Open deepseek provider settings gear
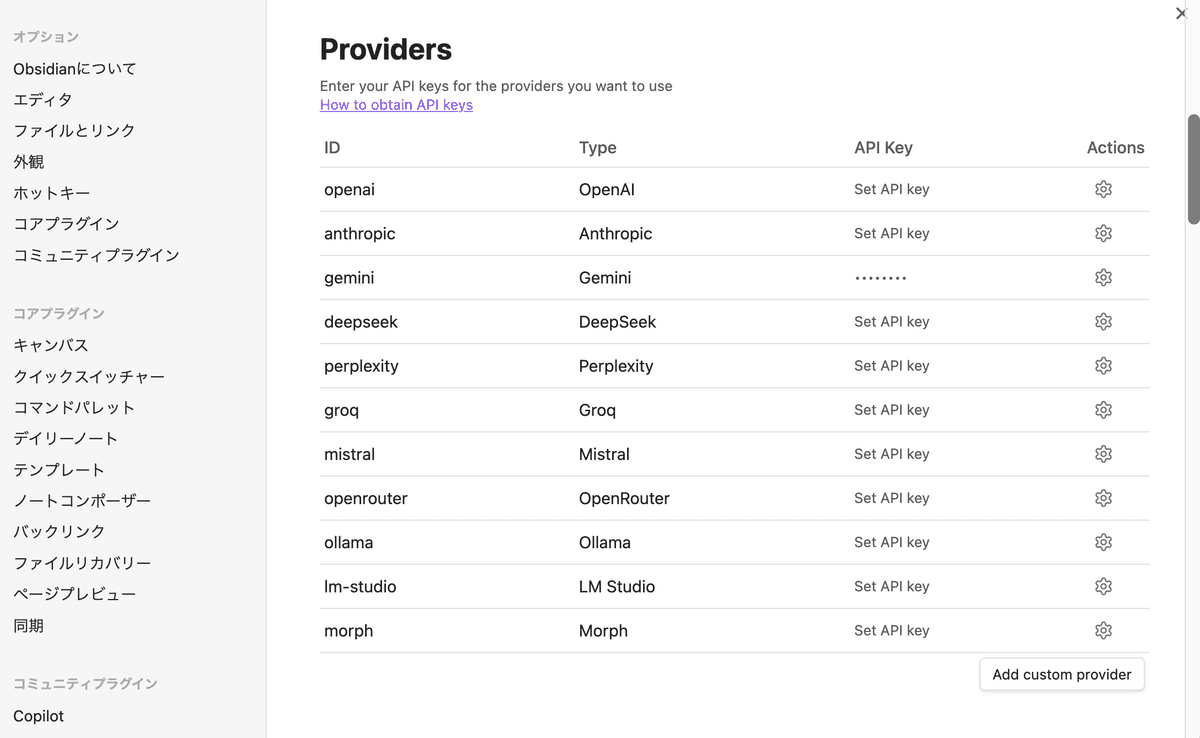Screen dimensions: 1200x738 click(x=1103, y=322)
